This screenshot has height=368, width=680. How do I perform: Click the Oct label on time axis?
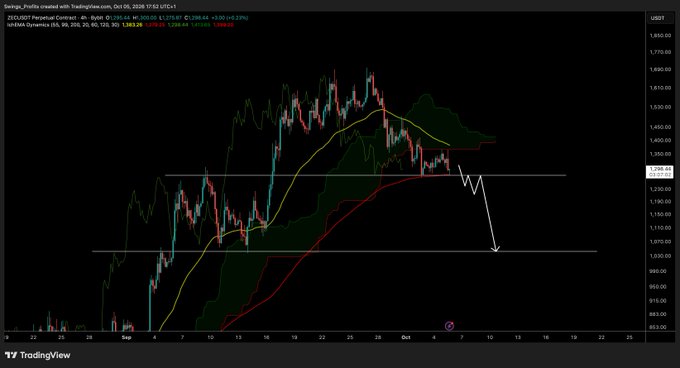[406, 337]
